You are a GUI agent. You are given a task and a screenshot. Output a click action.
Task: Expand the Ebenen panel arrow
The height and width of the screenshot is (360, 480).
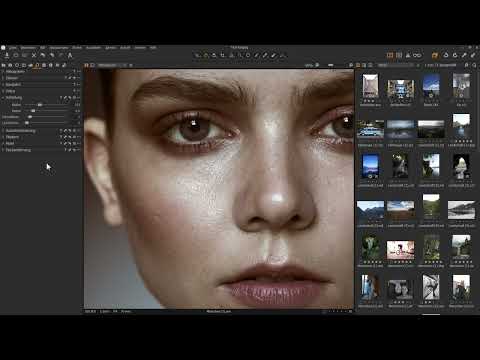tap(3, 78)
